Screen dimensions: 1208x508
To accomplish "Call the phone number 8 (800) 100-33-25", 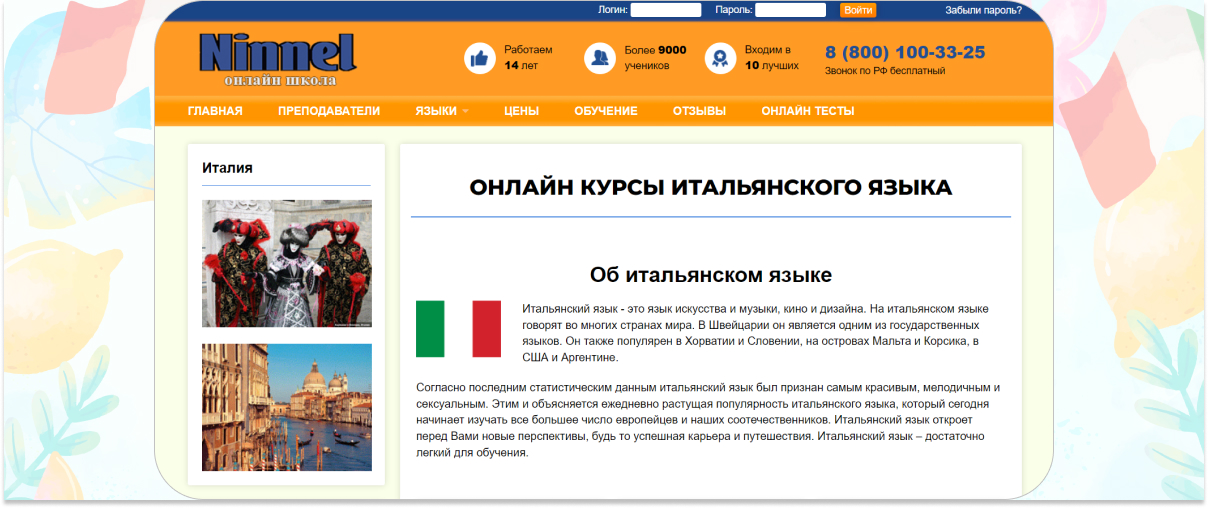I will [x=905, y=52].
